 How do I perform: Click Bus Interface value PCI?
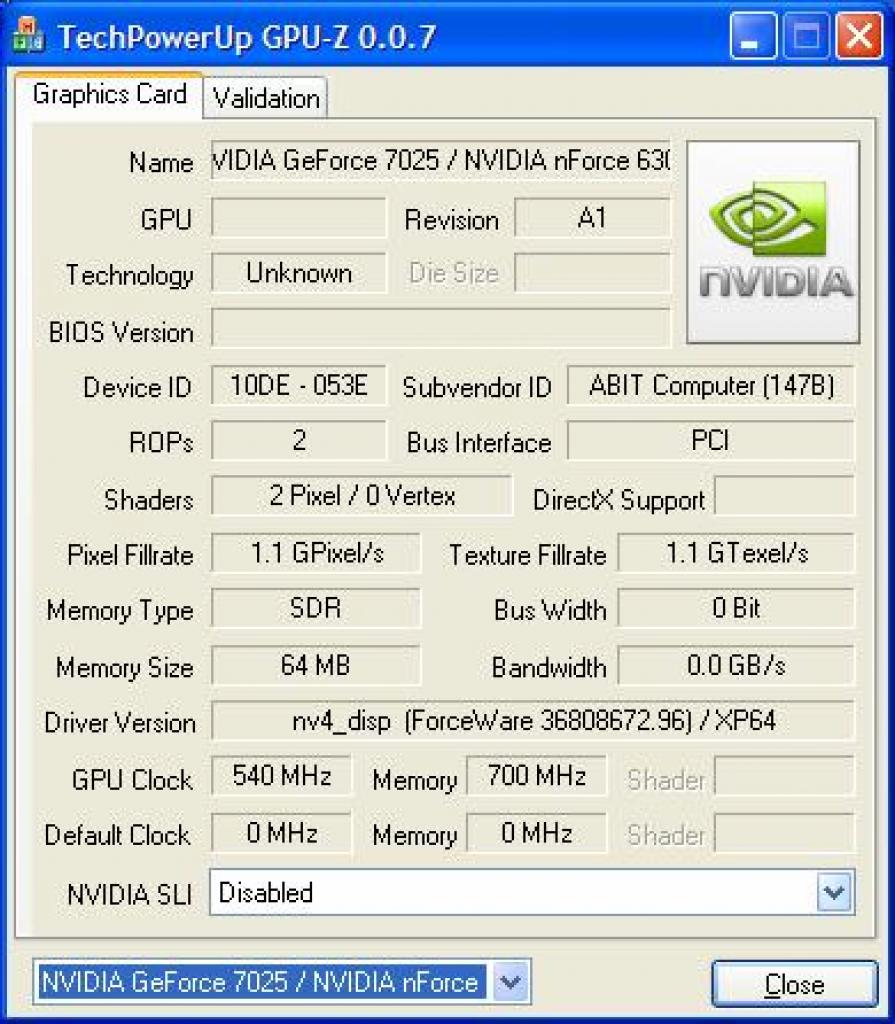(711, 440)
